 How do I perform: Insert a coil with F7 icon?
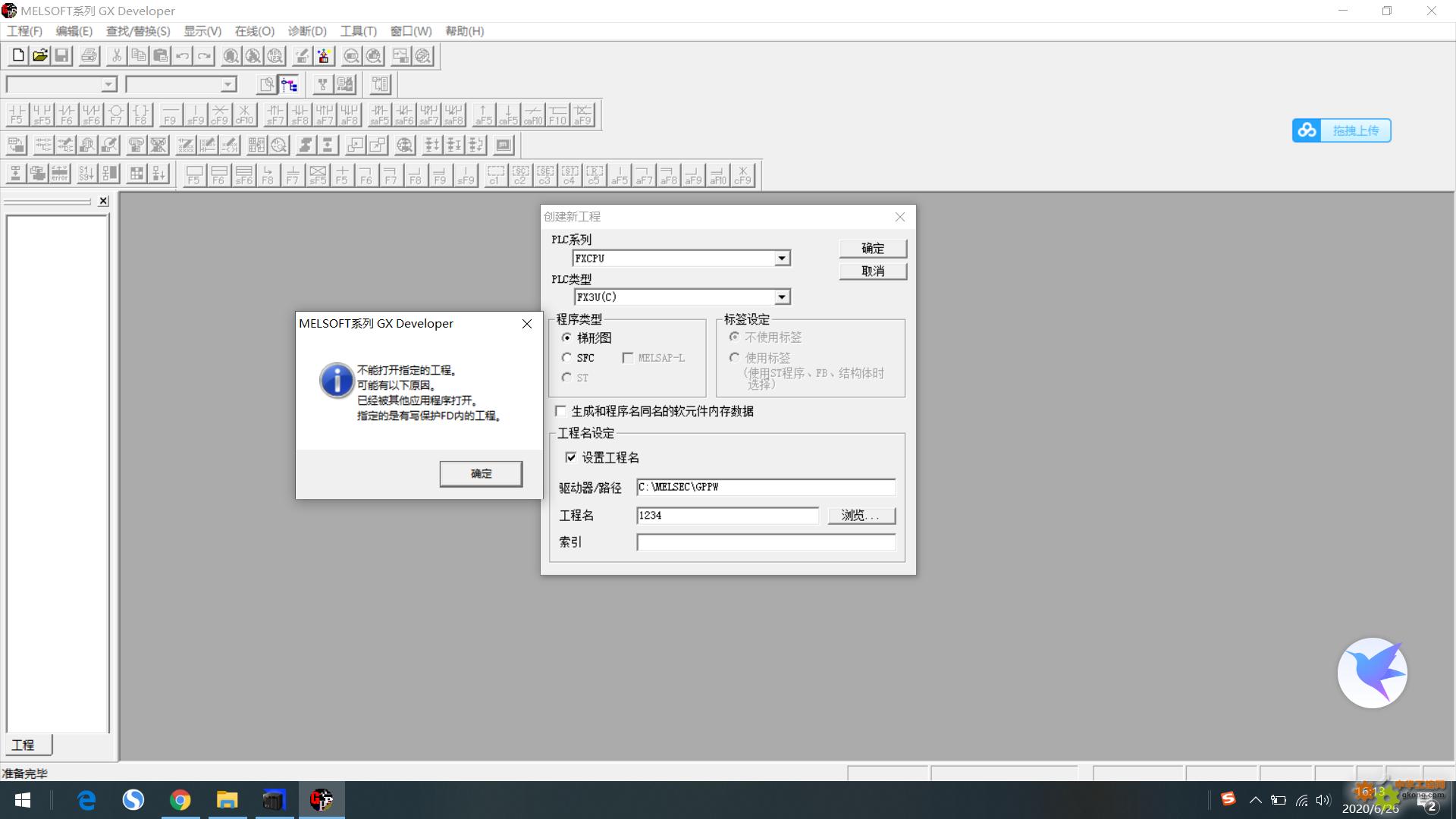[x=115, y=115]
